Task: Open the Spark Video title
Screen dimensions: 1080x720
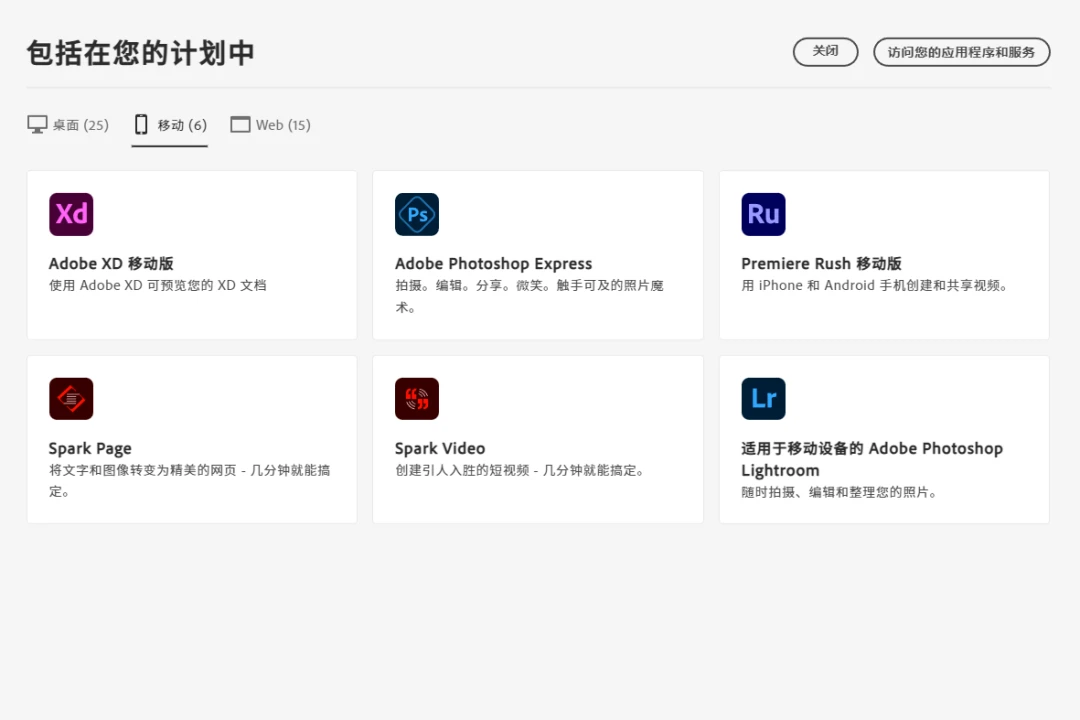Action: tap(439, 449)
